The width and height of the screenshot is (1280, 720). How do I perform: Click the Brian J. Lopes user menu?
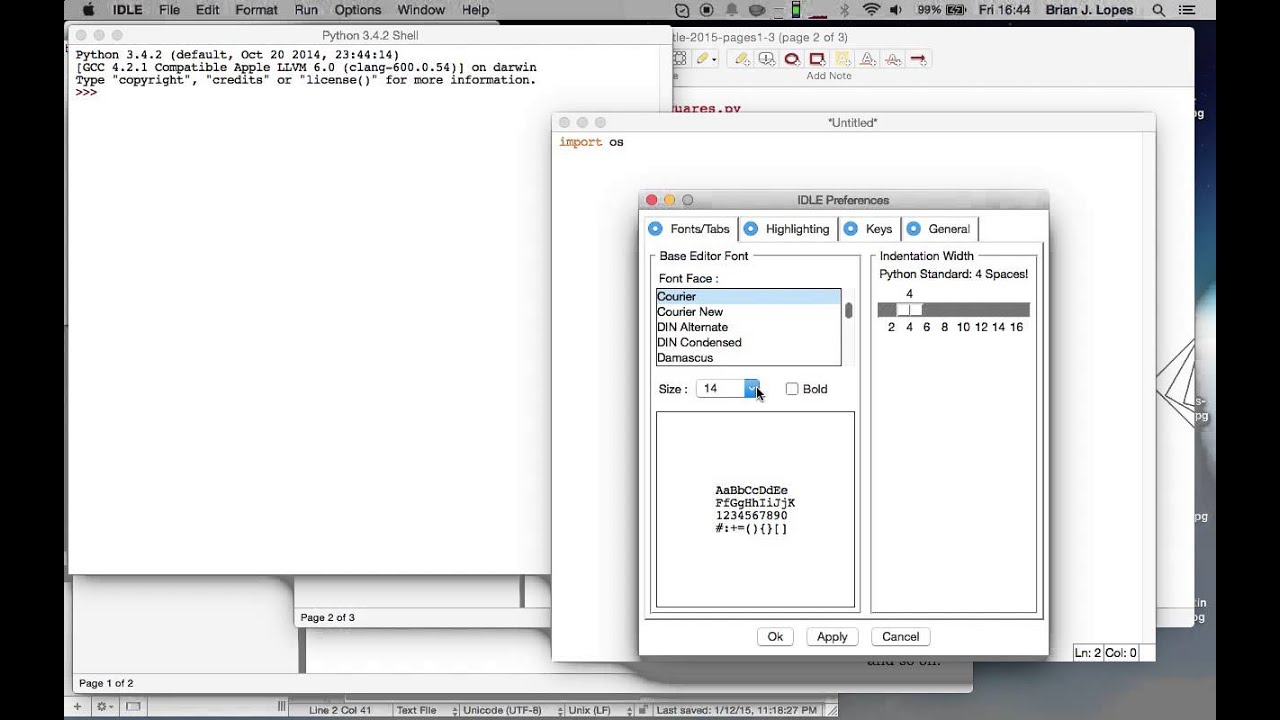pyautogui.click(x=1089, y=10)
